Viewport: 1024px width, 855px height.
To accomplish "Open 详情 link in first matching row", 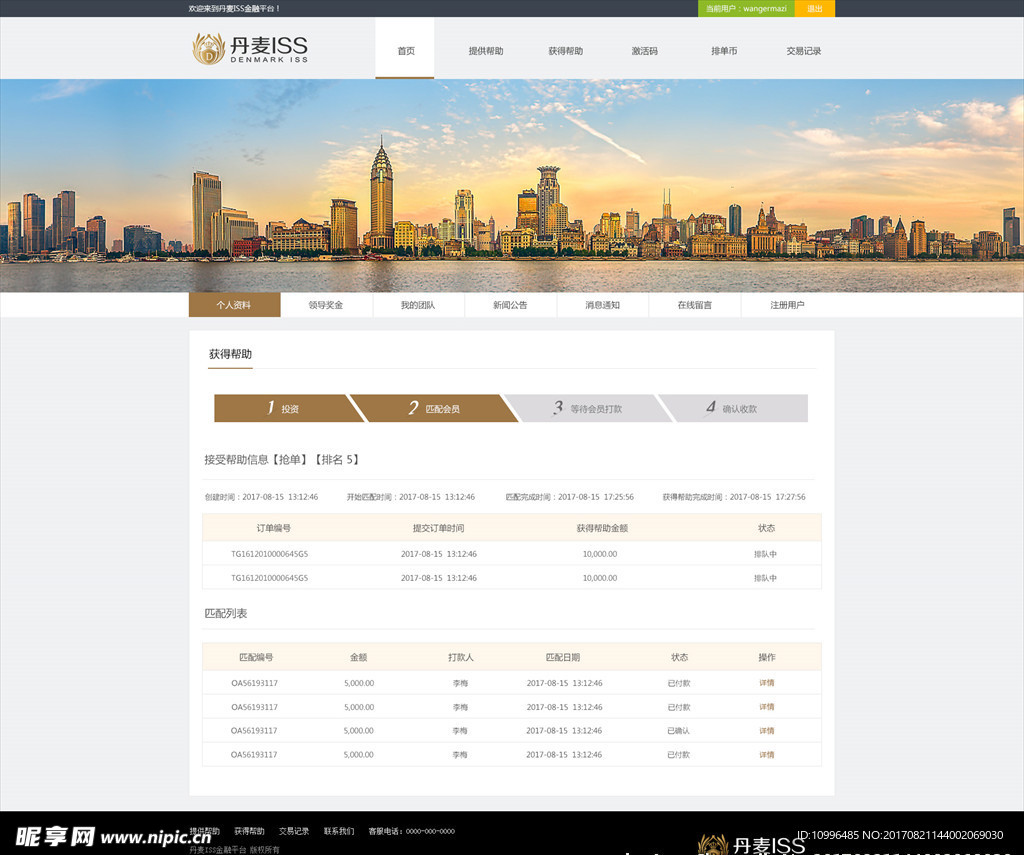I will 766,683.
